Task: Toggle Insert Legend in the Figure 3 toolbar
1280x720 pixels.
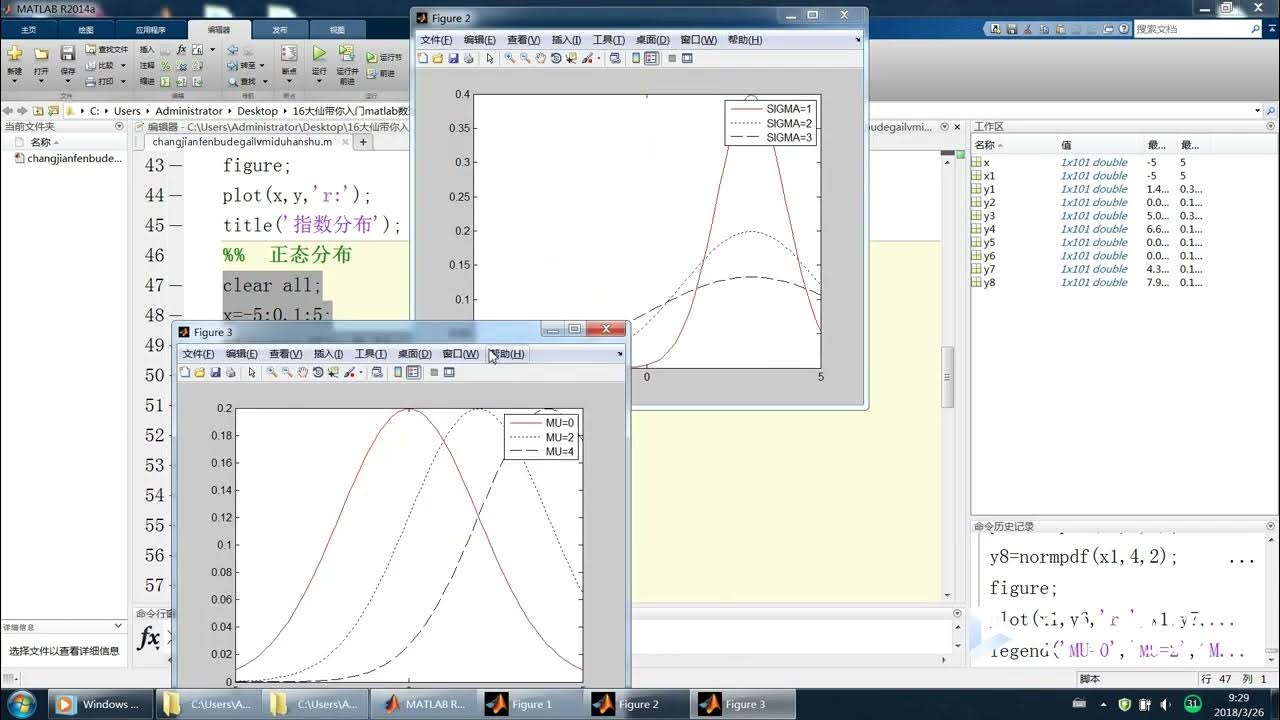Action: pos(413,372)
